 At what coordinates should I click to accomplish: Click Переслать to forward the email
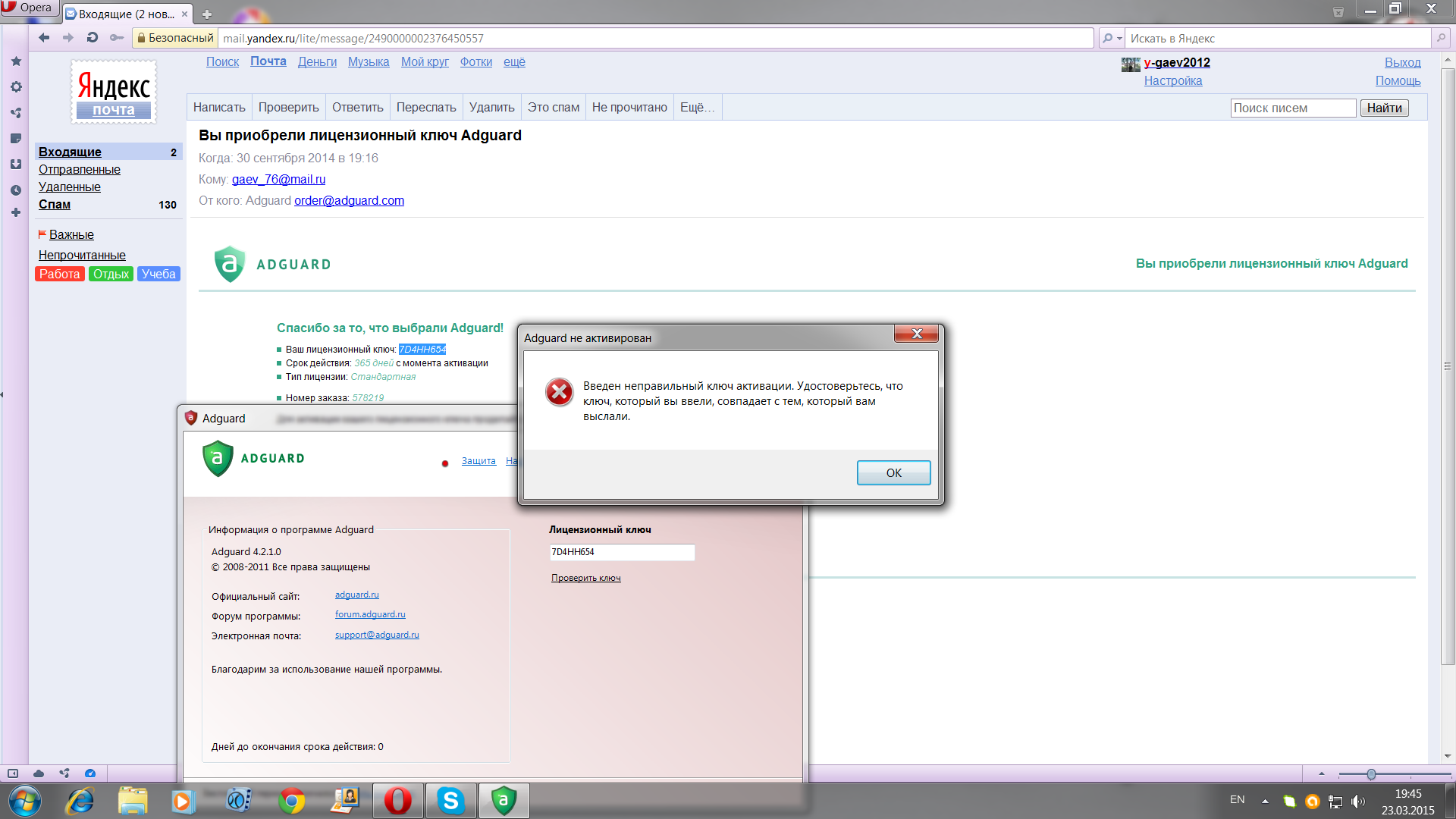point(426,108)
